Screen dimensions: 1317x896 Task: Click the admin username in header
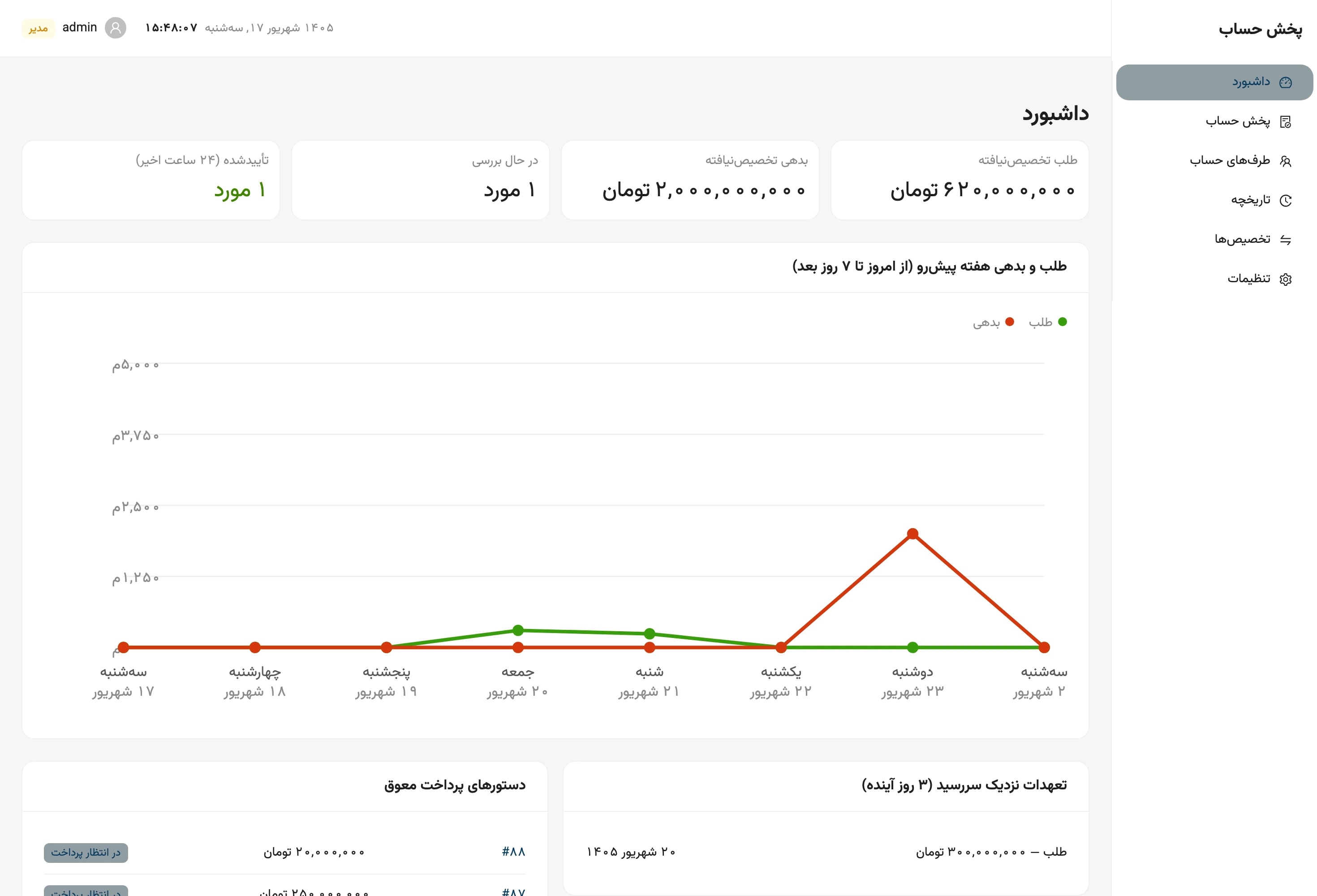point(79,27)
